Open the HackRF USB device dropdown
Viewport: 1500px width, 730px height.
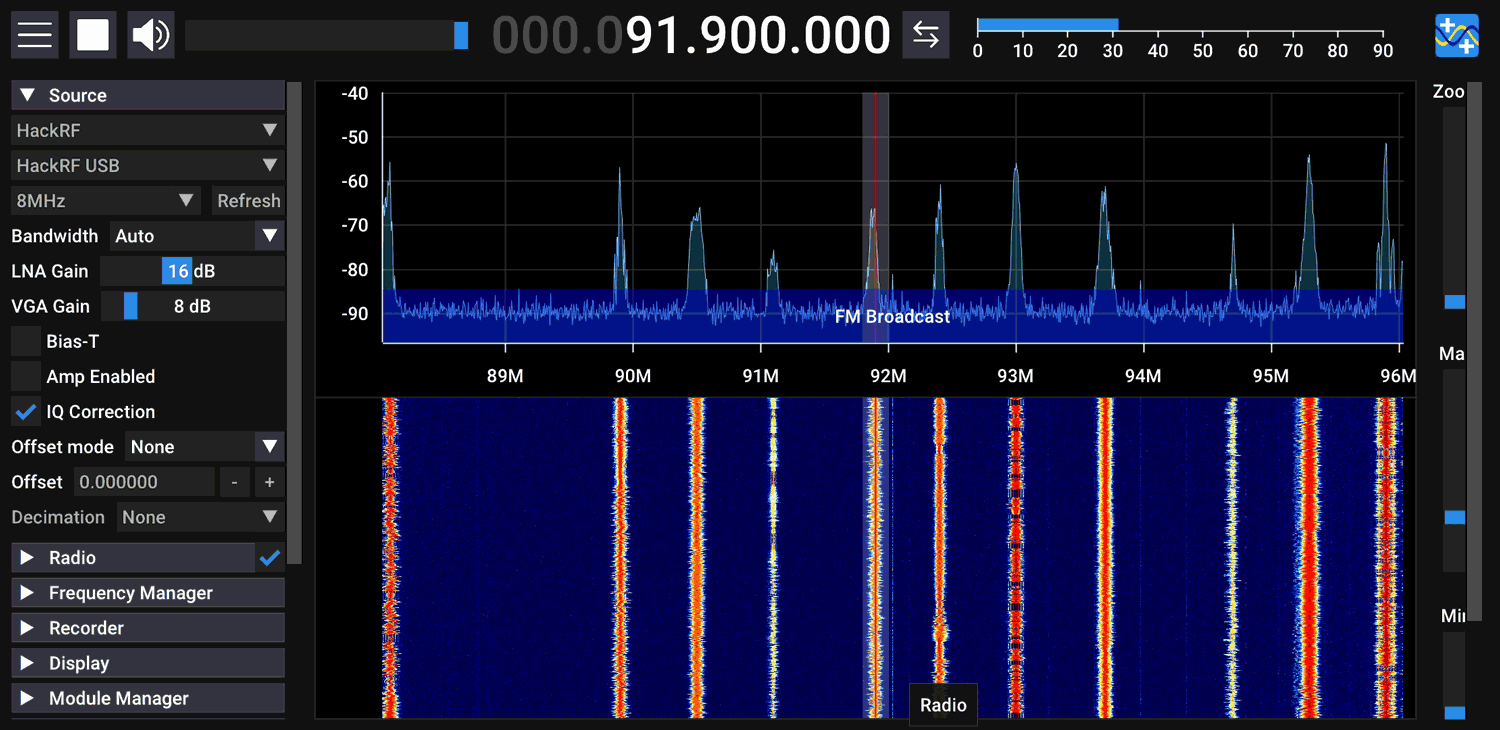tap(148, 165)
